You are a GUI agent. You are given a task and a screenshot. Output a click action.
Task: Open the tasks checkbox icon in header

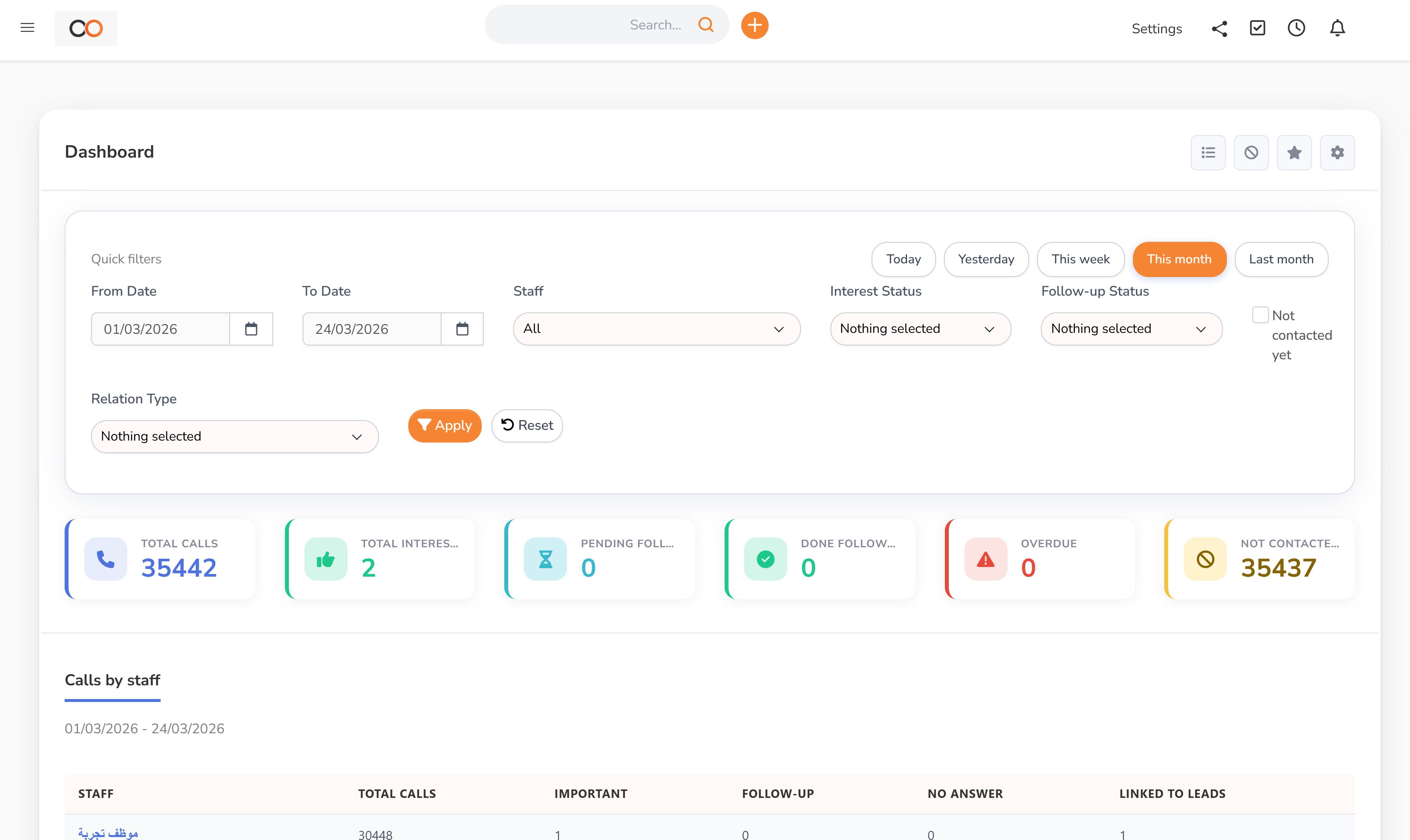1257,27
